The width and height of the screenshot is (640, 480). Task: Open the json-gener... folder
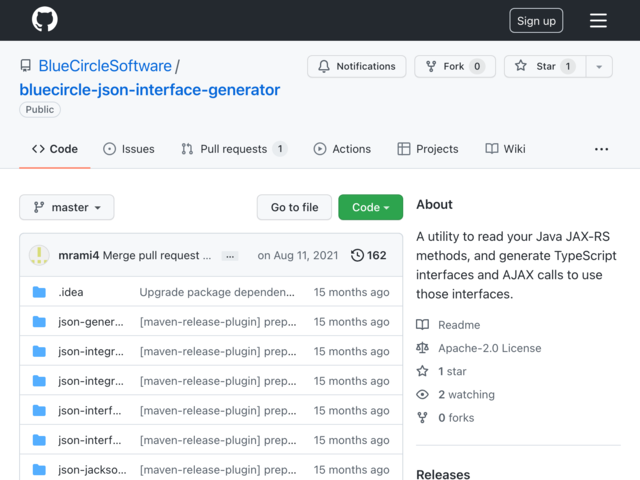pyautogui.click(x=91, y=322)
